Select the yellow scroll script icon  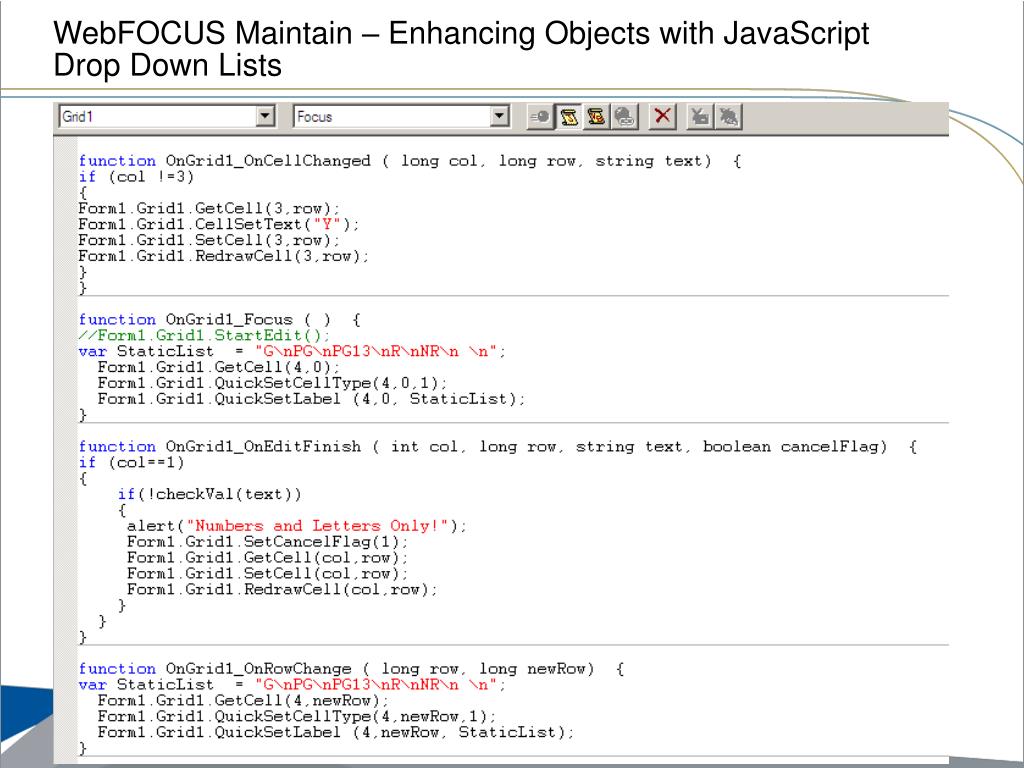coord(569,117)
